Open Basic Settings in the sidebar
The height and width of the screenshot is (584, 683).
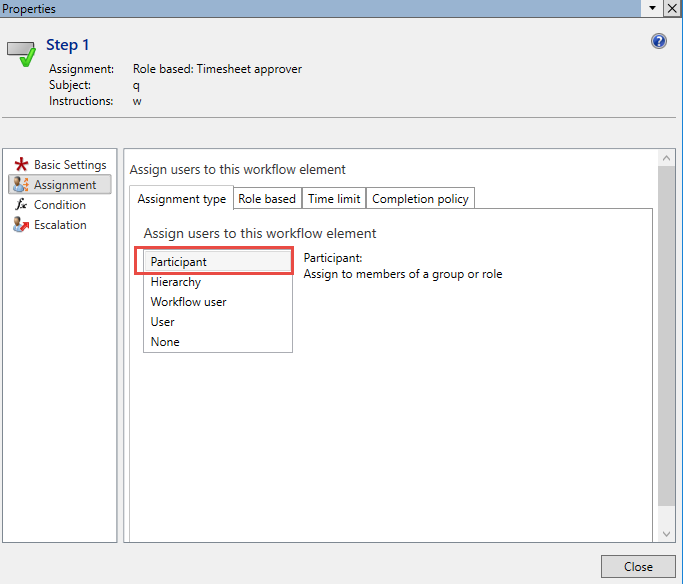[x=70, y=165]
